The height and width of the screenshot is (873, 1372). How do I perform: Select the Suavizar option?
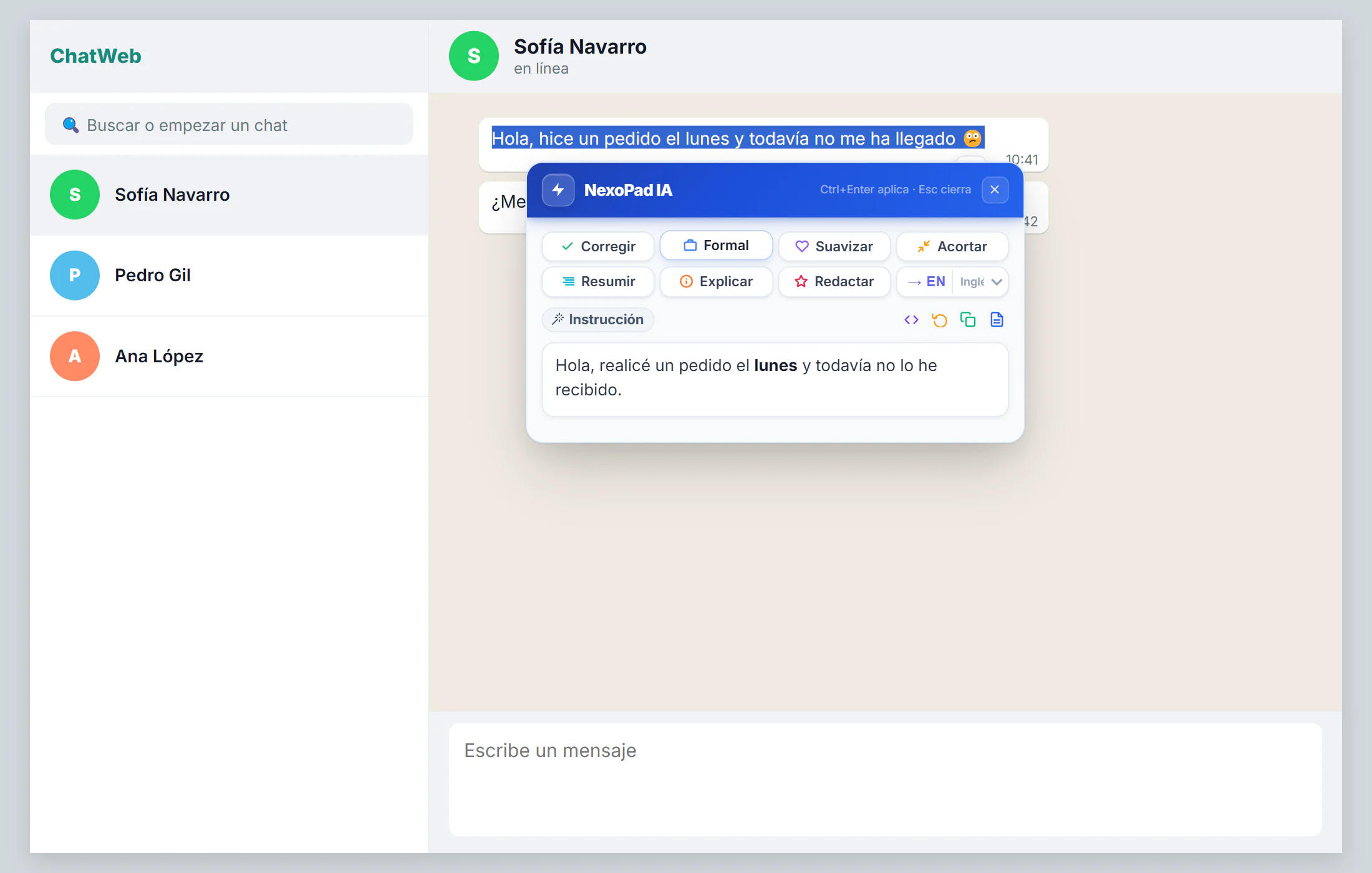tap(834, 246)
